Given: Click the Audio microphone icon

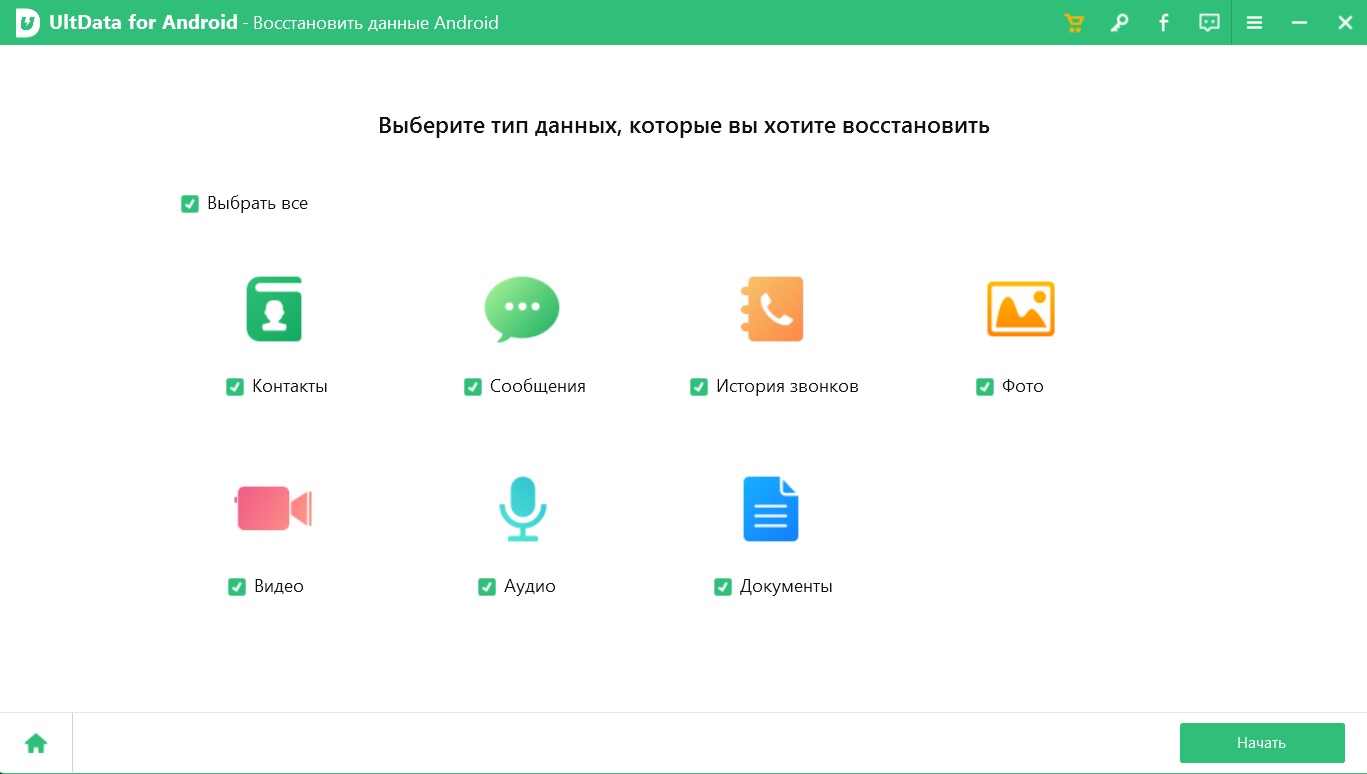Looking at the screenshot, I should click(x=522, y=508).
